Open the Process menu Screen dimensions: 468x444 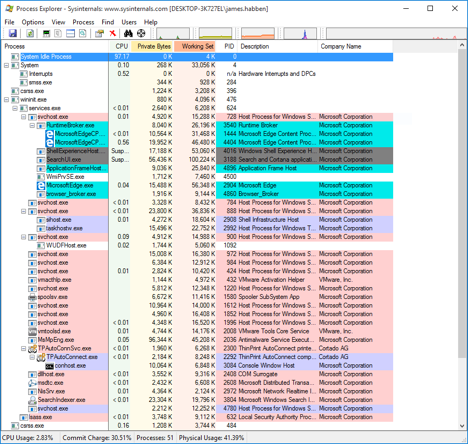tap(83, 22)
